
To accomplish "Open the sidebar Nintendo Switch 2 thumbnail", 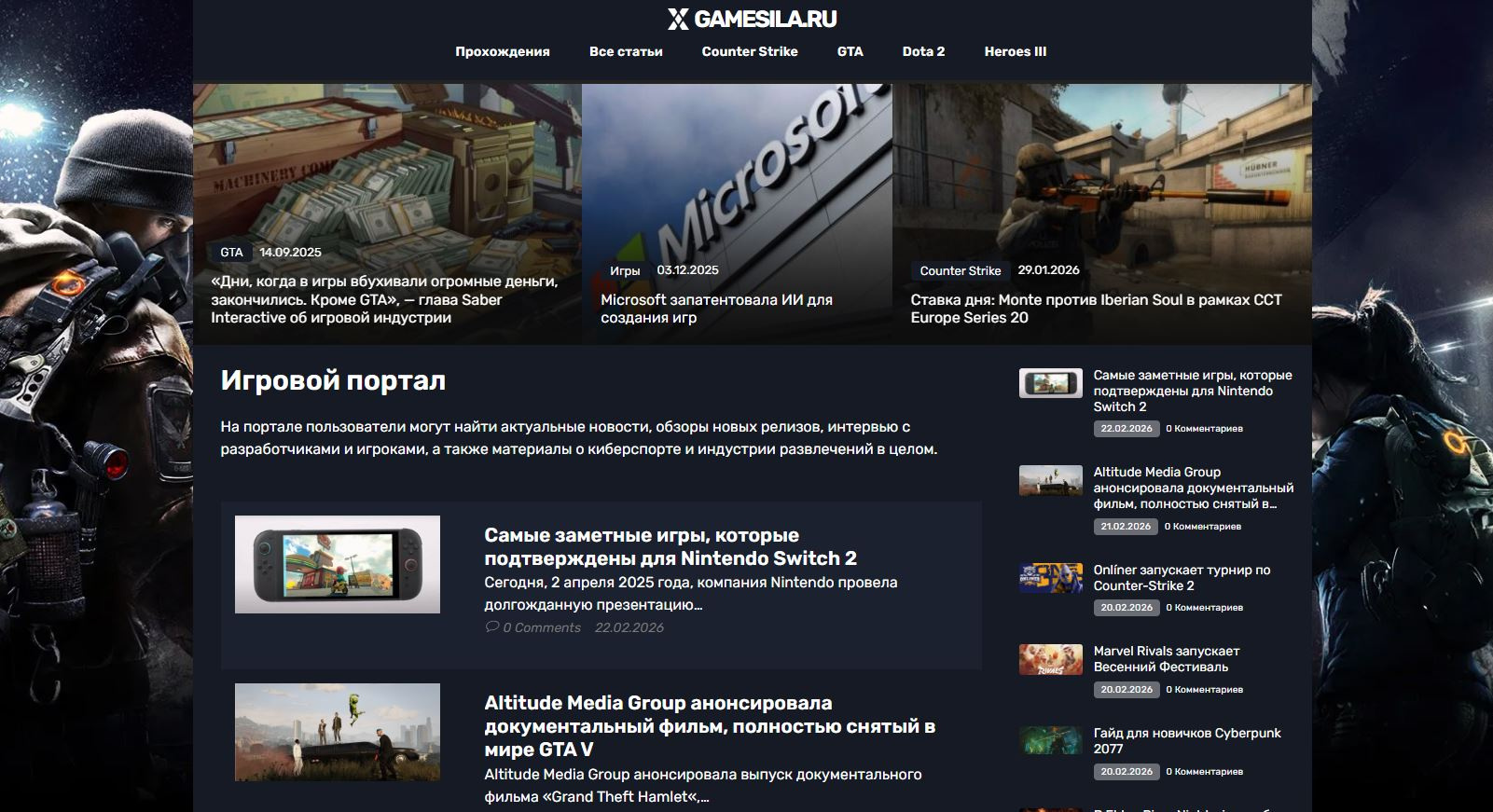I will point(1051,383).
